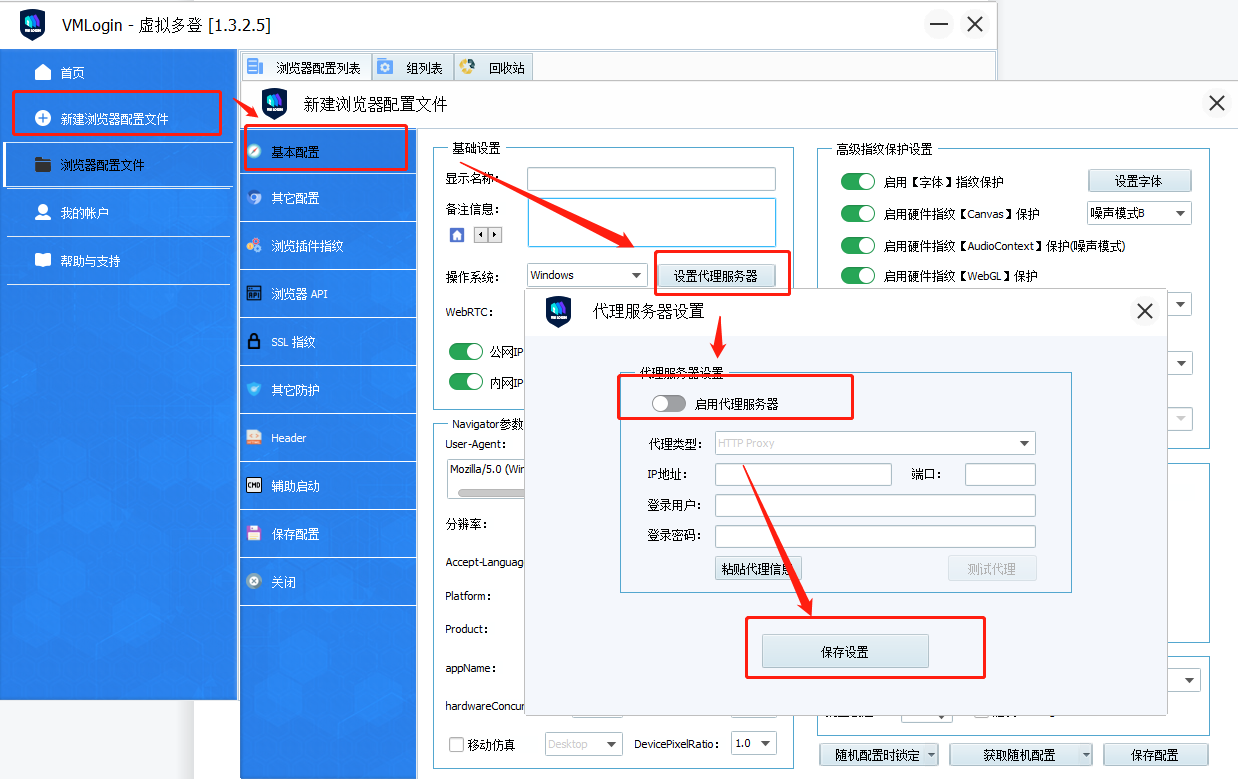Click the 端口 input field

click(x=1000, y=475)
